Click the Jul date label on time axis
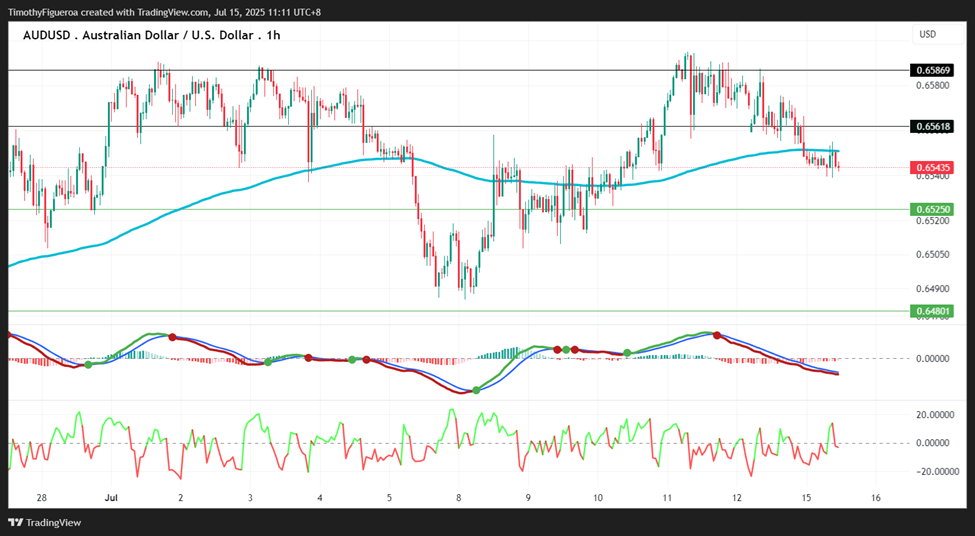 pyautogui.click(x=111, y=498)
